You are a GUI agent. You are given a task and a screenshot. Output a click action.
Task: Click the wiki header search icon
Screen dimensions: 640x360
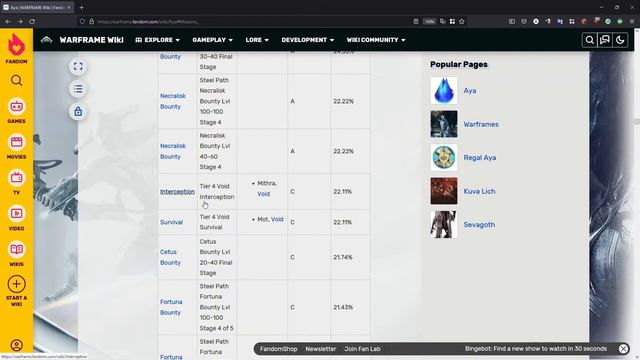click(589, 40)
